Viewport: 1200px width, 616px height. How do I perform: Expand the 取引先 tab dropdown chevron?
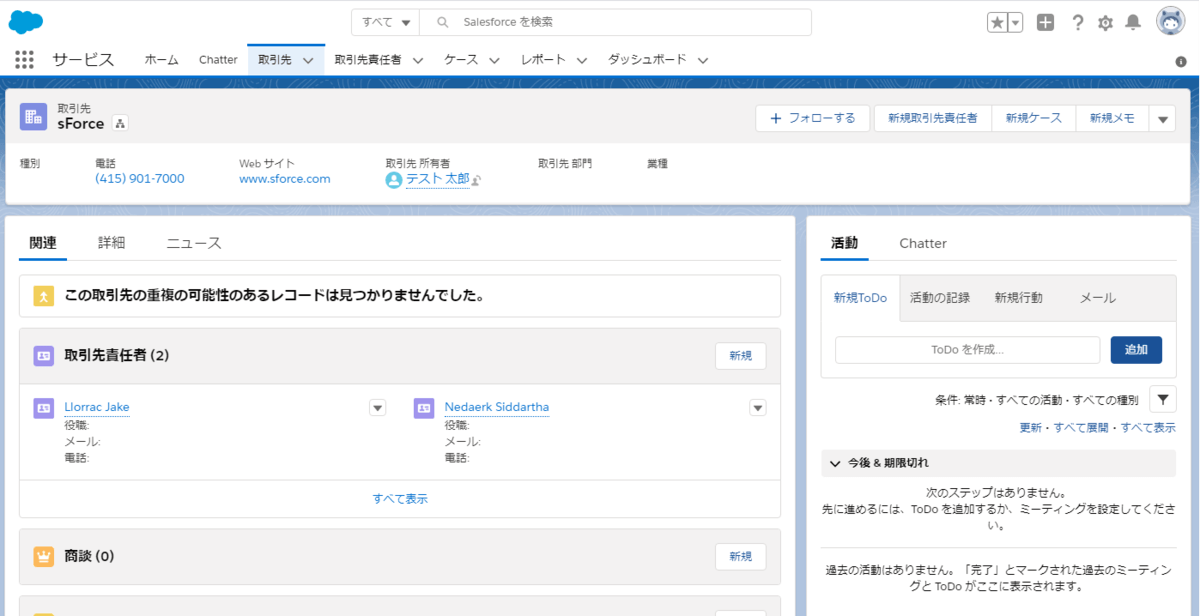coord(308,60)
